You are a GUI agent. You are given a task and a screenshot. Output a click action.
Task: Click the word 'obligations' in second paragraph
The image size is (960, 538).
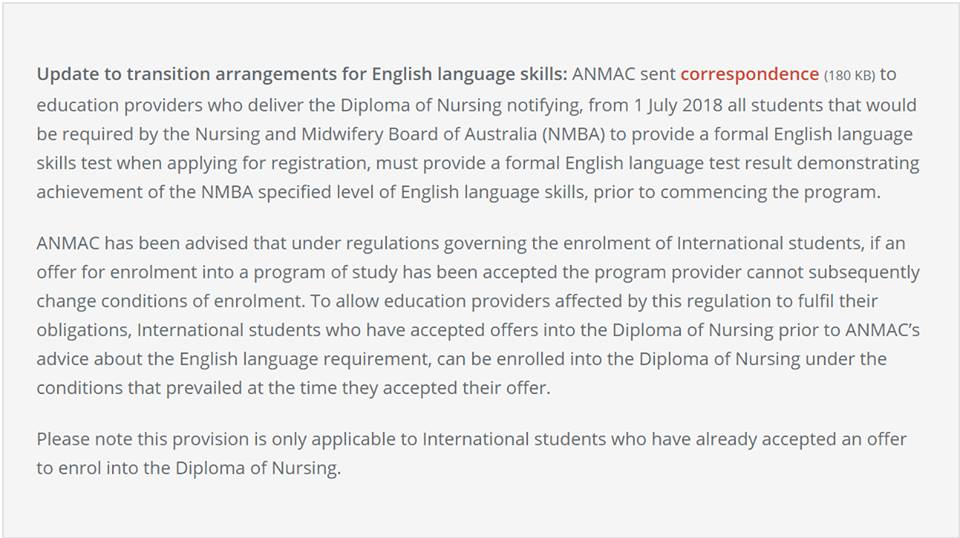tap(83, 330)
